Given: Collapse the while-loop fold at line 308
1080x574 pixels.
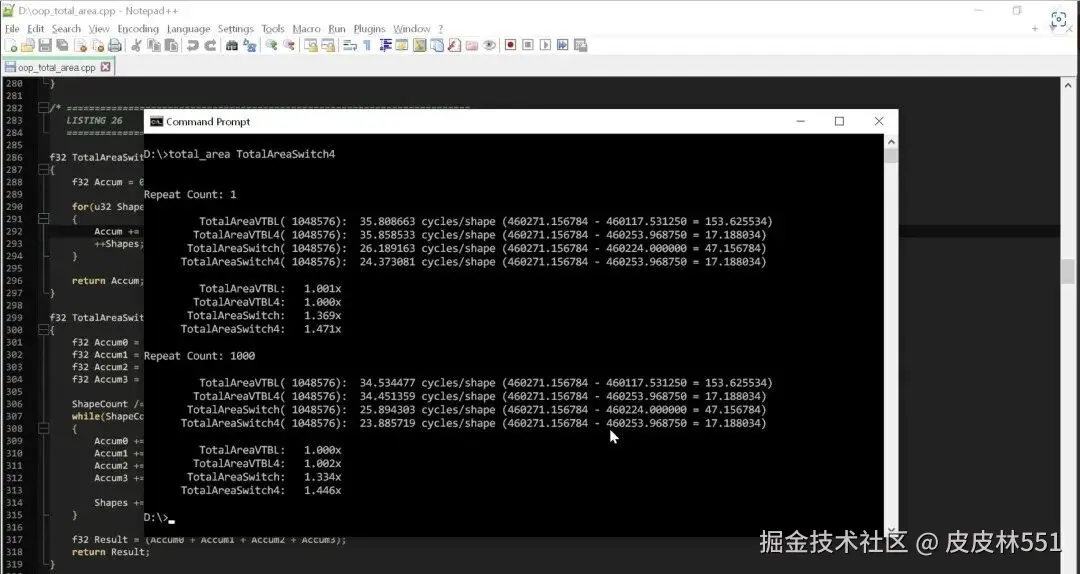Looking at the screenshot, I should [x=43, y=429].
